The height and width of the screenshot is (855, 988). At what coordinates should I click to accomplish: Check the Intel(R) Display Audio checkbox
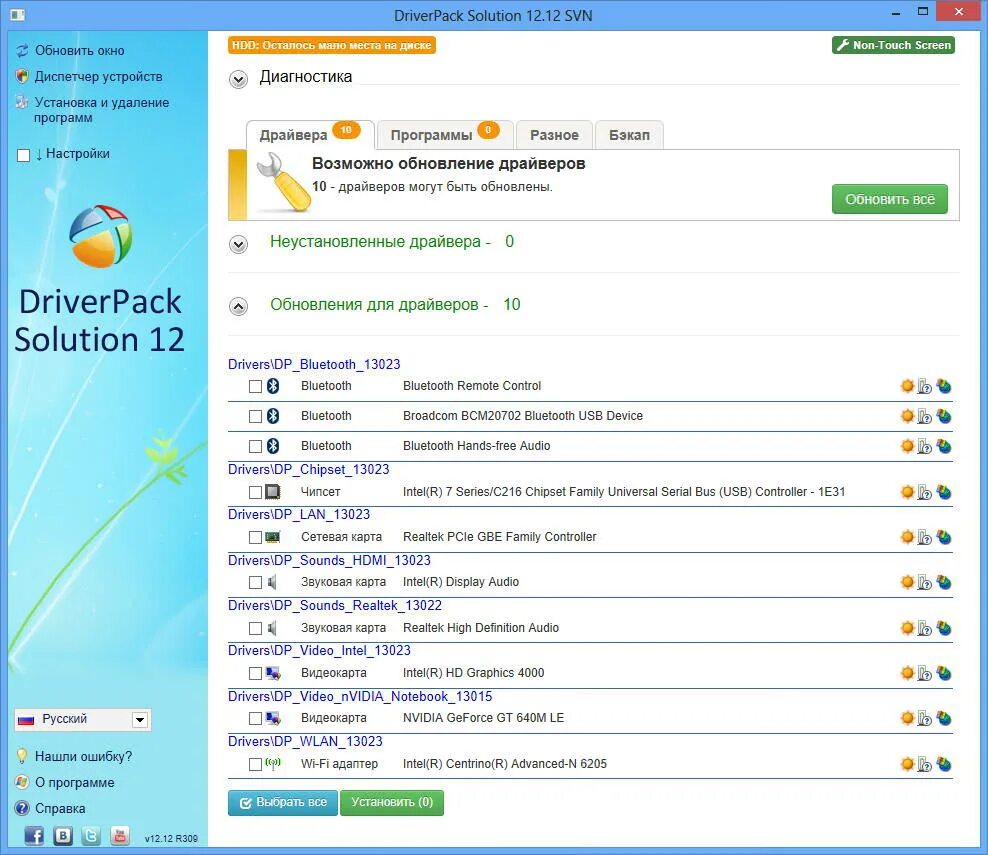click(255, 583)
